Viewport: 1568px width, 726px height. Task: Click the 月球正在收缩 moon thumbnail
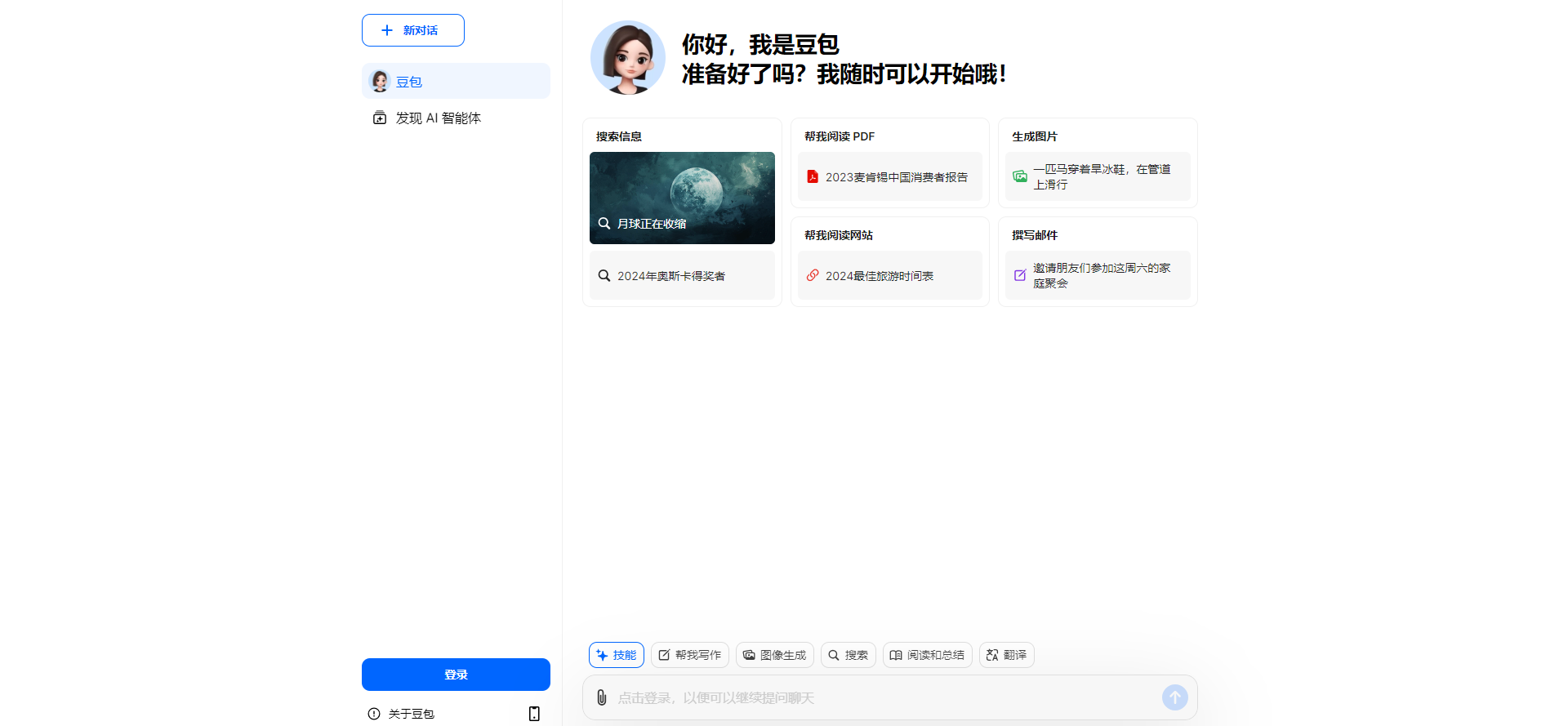pyautogui.click(x=682, y=198)
